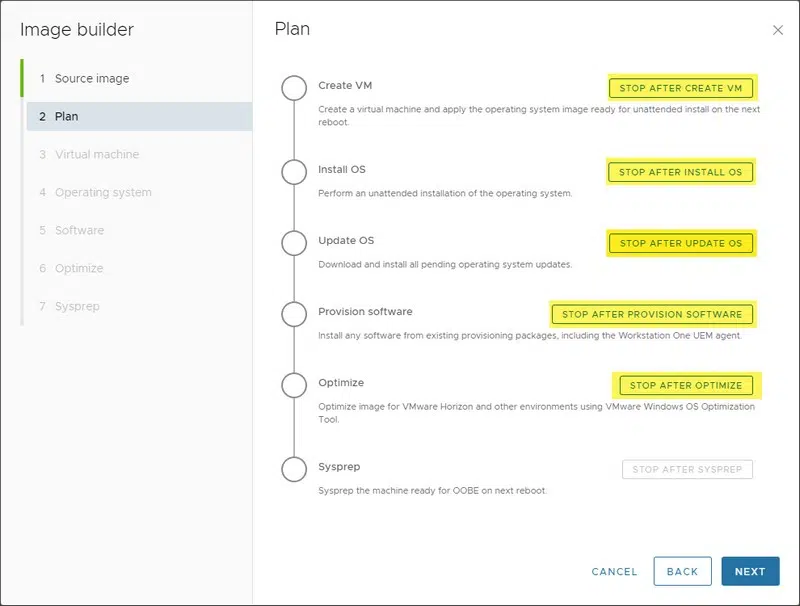Click the Install OS step circle
800x606 pixels.
[x=294, y=172]
